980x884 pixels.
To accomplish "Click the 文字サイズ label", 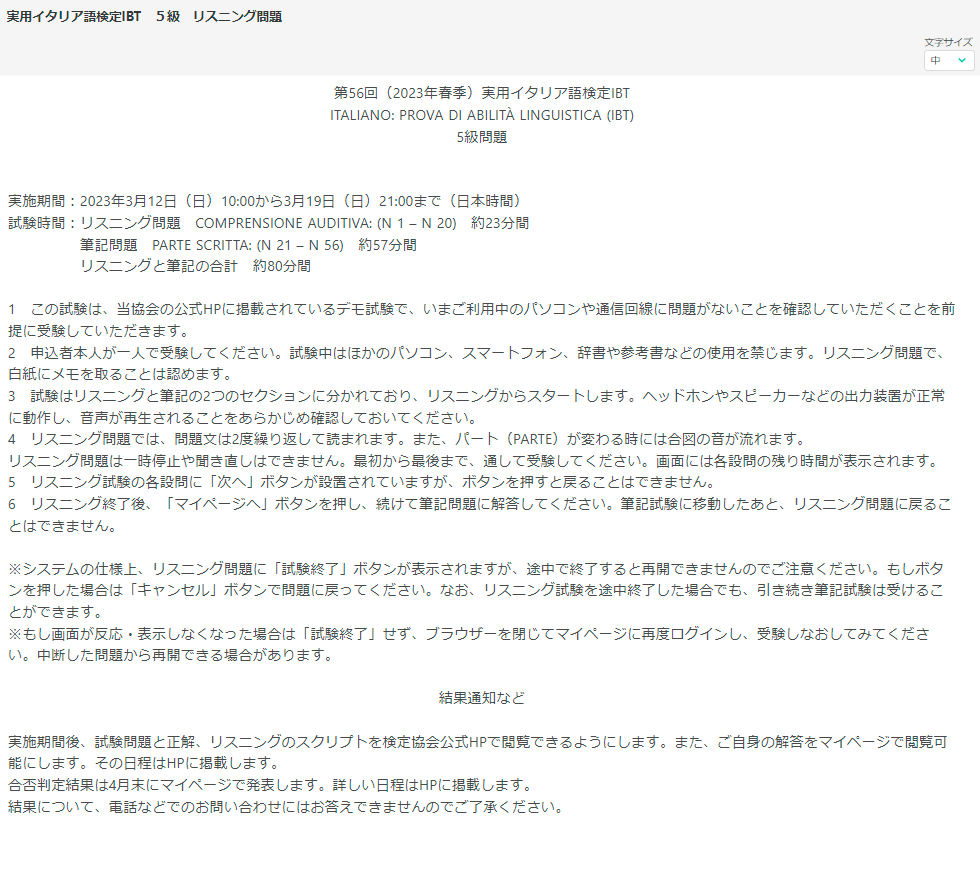I will click(x=948, y=42).
